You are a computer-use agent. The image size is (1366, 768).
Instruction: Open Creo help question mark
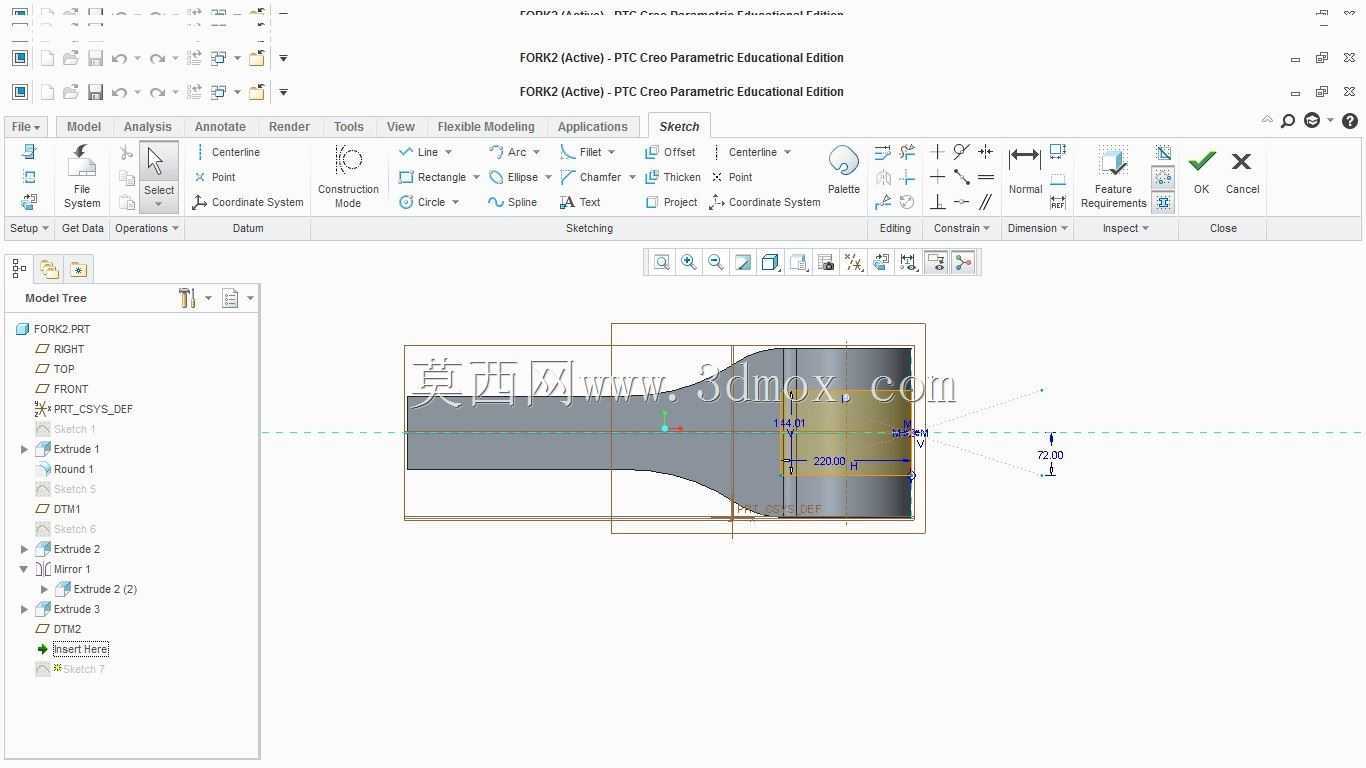1350,121
